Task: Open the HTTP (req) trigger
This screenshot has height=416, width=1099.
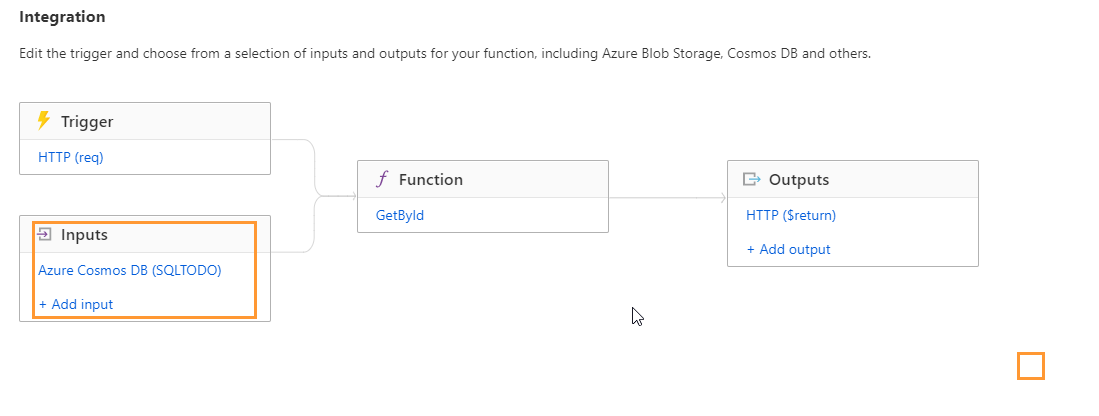Action: click(71, 157)
